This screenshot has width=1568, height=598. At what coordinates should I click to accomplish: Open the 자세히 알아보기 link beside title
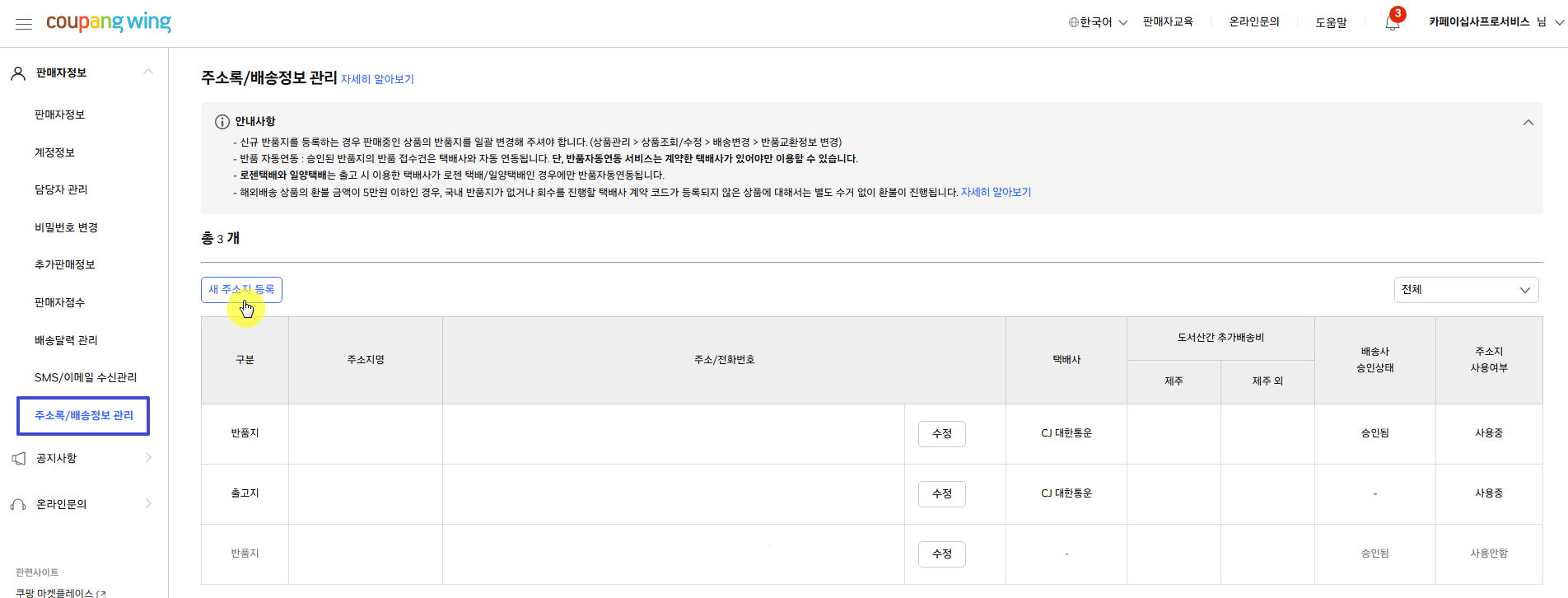pos(377,79)
